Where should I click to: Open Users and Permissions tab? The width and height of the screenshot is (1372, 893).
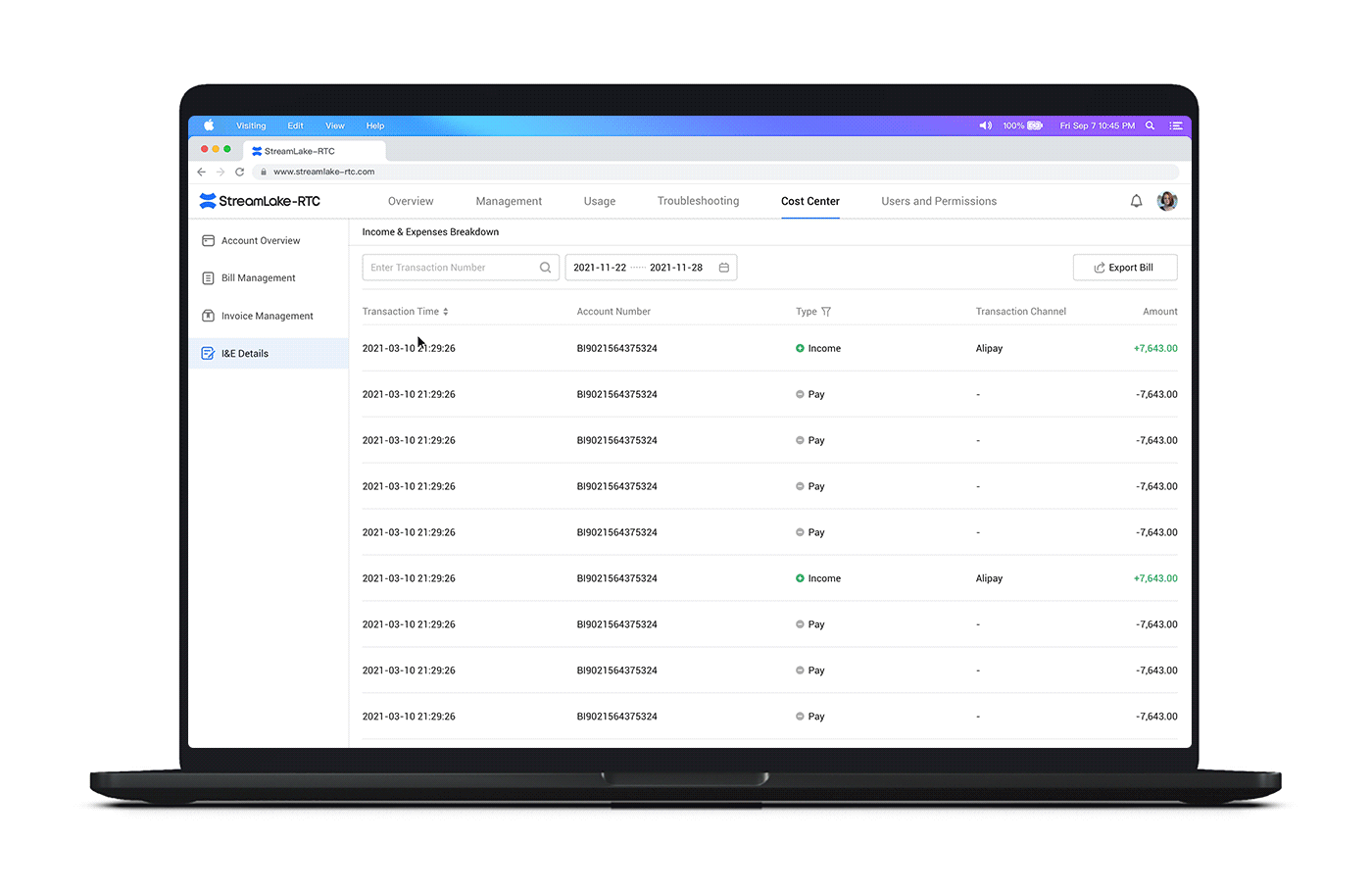tap(939, 201)
